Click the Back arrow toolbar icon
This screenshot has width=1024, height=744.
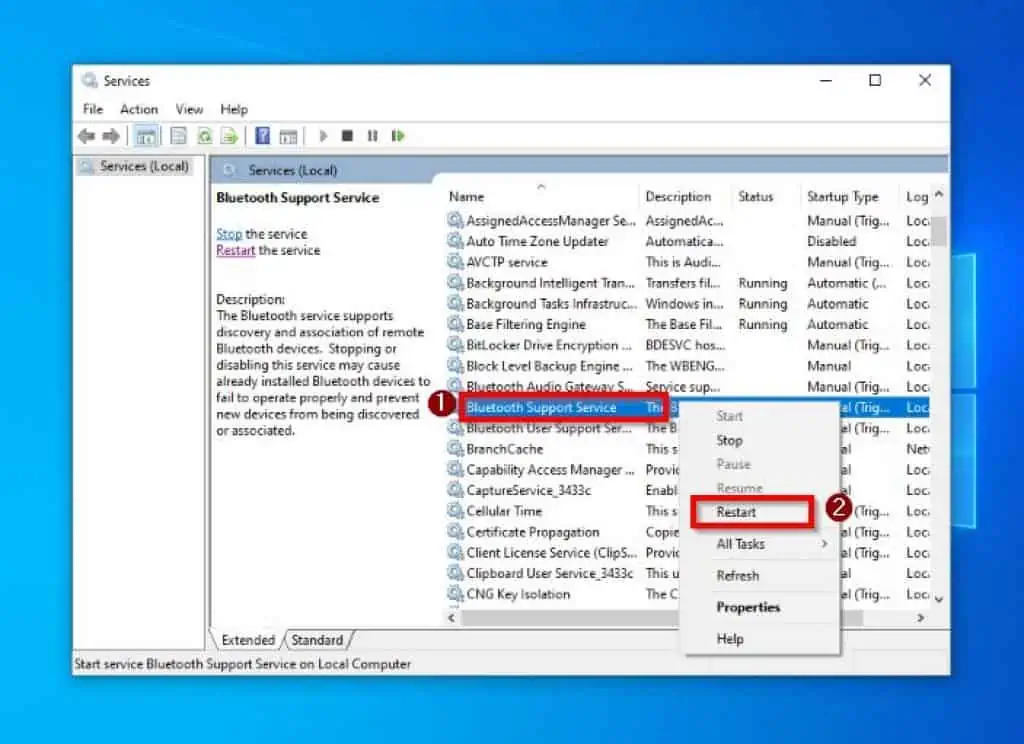86,136
